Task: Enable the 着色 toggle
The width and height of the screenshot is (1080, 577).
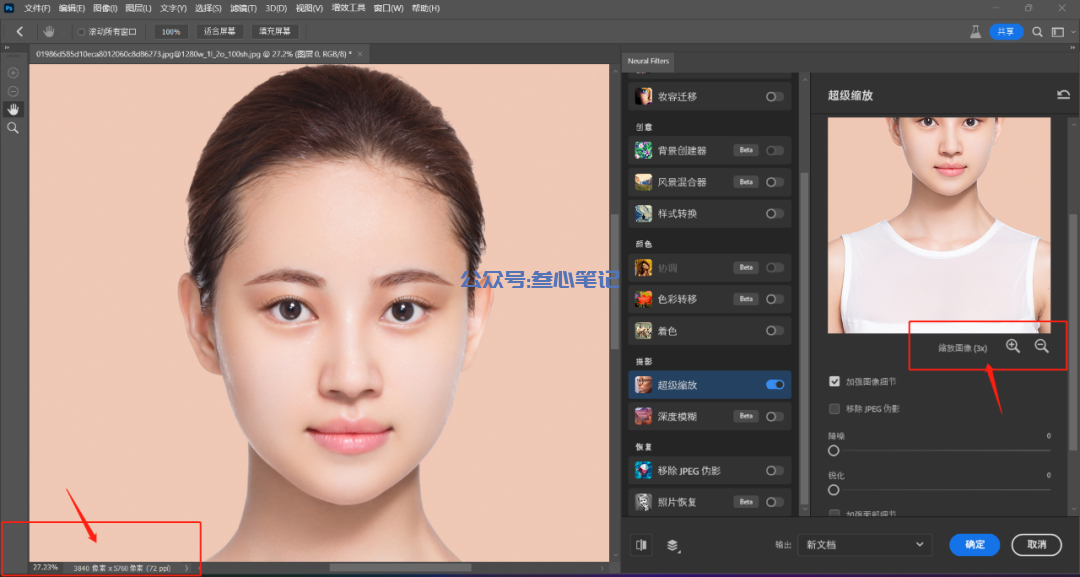Action: [x=775, y=331]
